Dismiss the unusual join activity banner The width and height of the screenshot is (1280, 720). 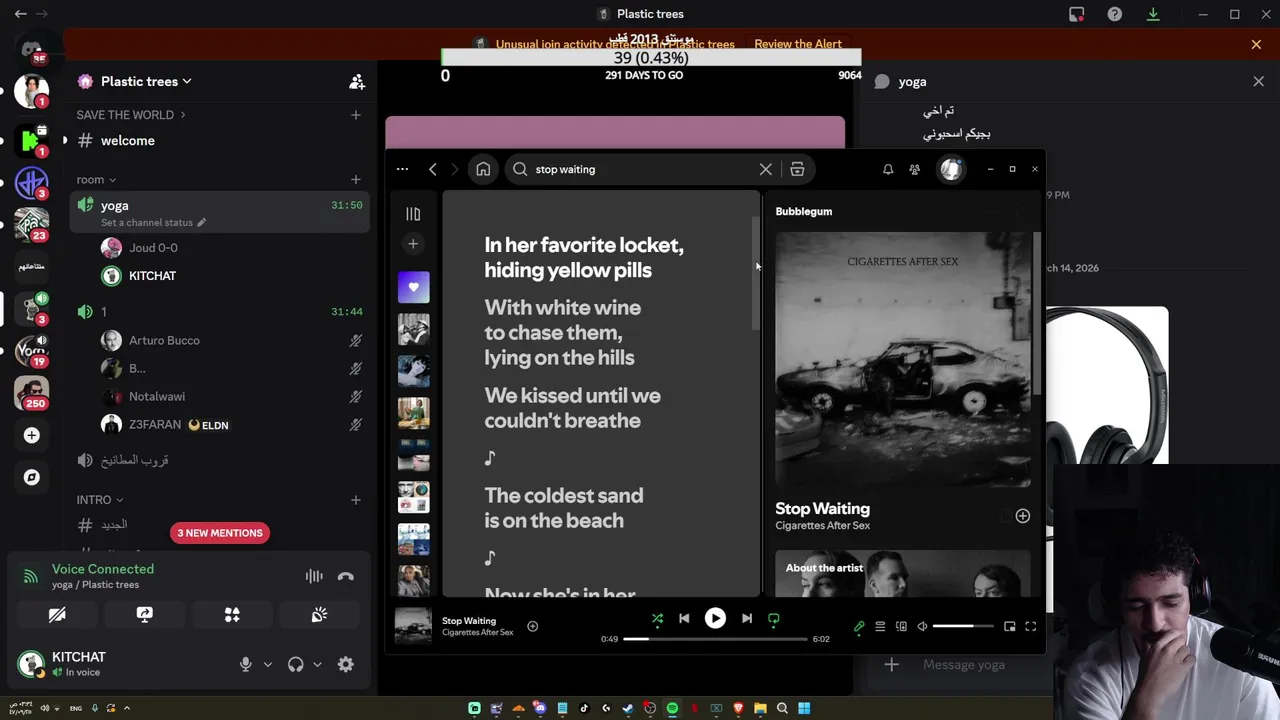point(1256,44)
